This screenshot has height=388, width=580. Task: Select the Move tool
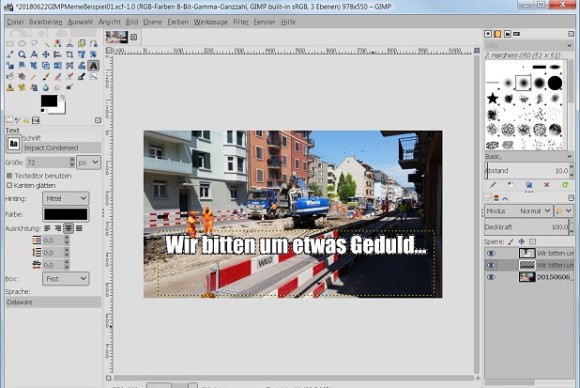tap(45, 55)
